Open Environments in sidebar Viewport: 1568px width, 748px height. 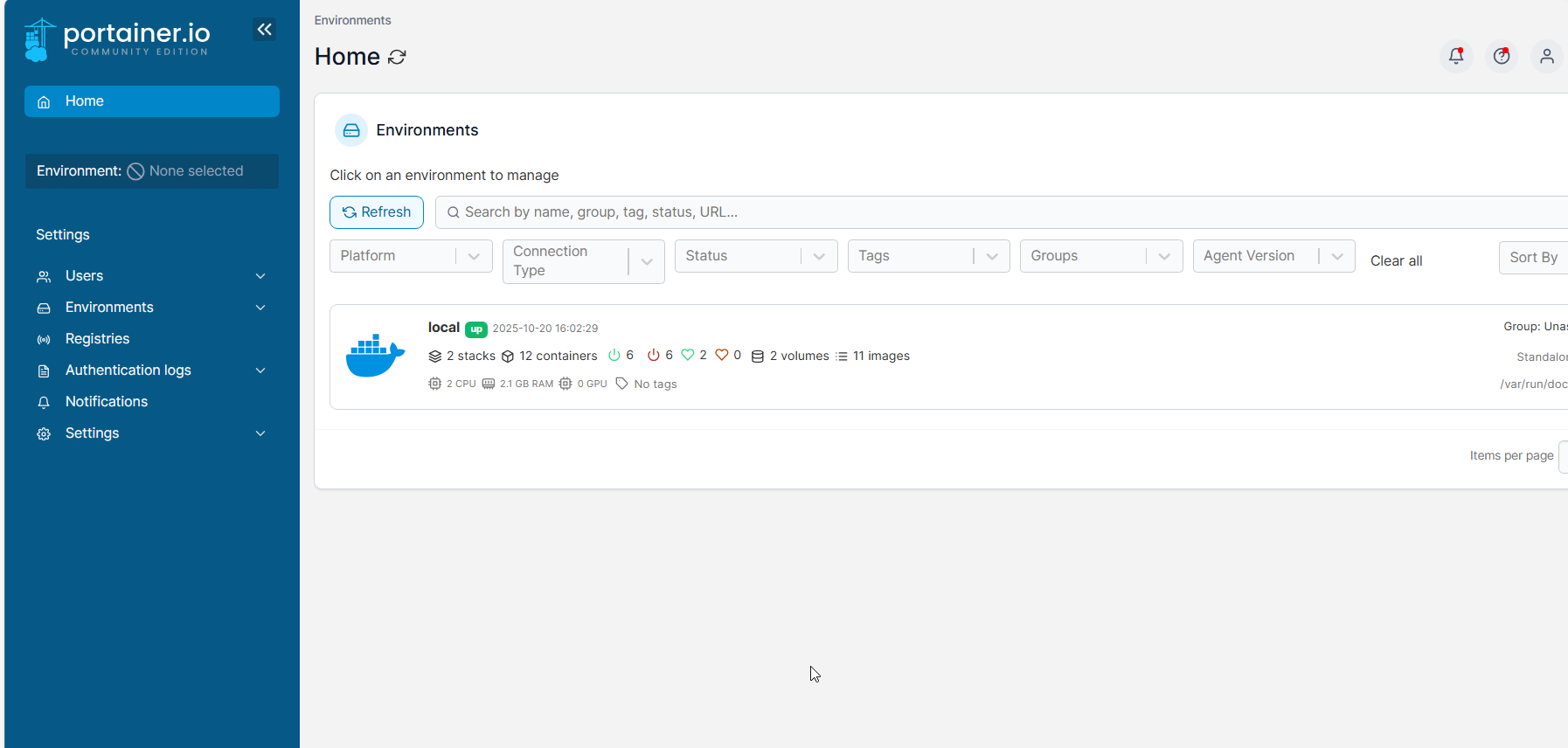click(152, 308)
